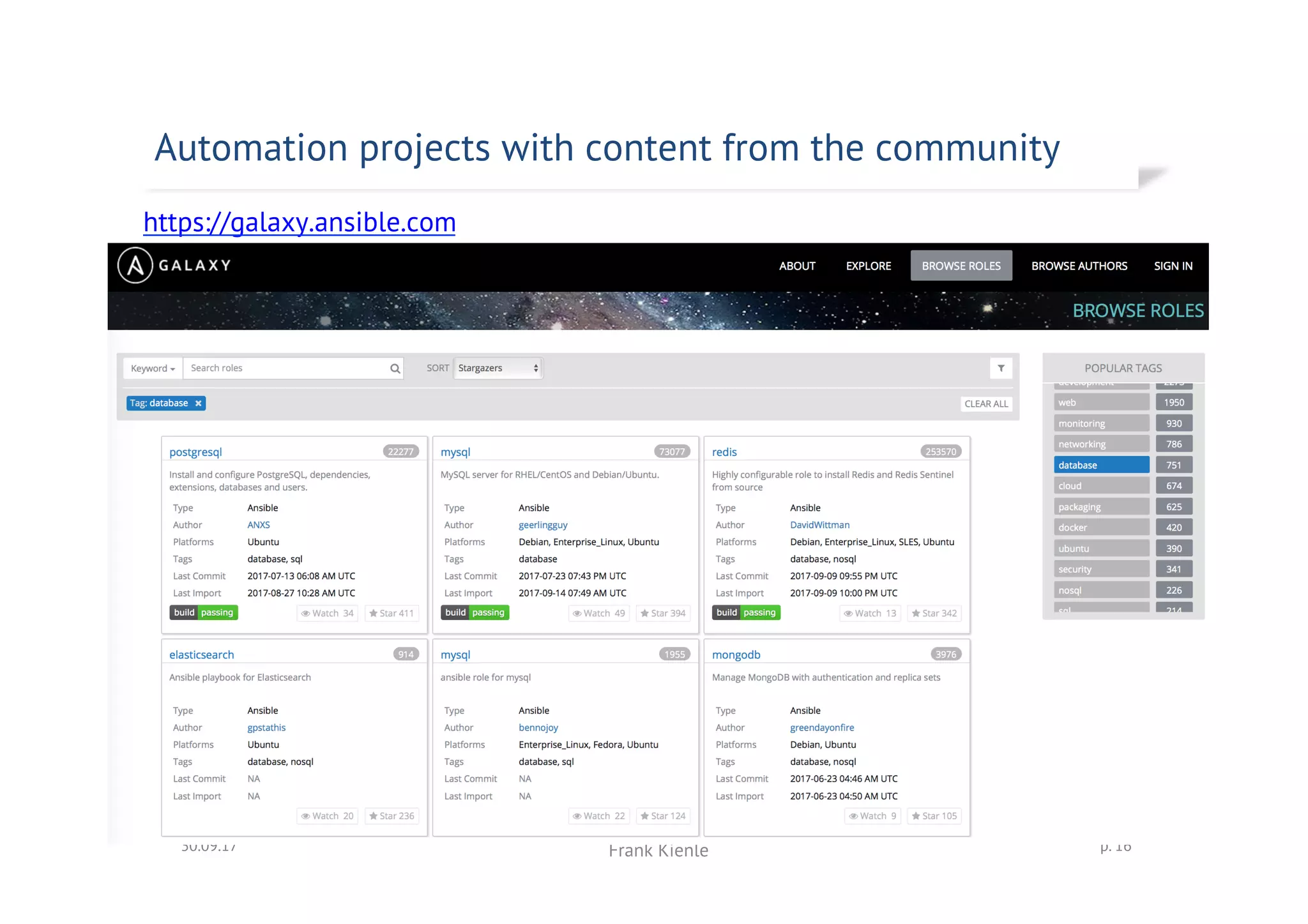Open the elasticsearch role title
1308x924 pixels.
(202, 655)
